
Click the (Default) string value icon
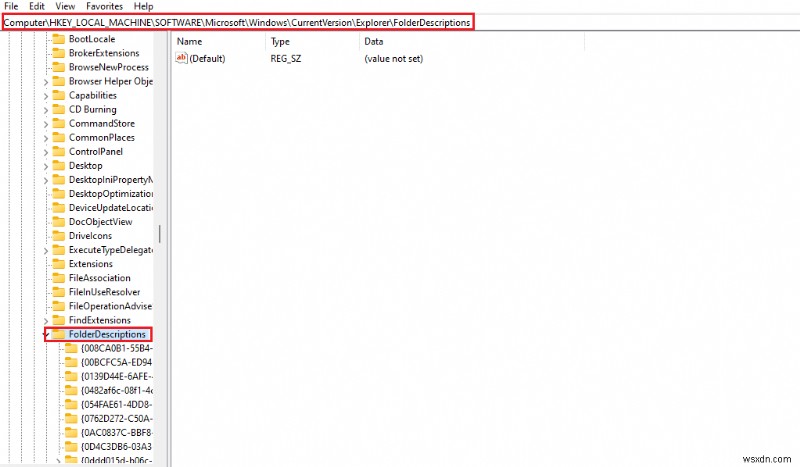[x=181, y=58]
